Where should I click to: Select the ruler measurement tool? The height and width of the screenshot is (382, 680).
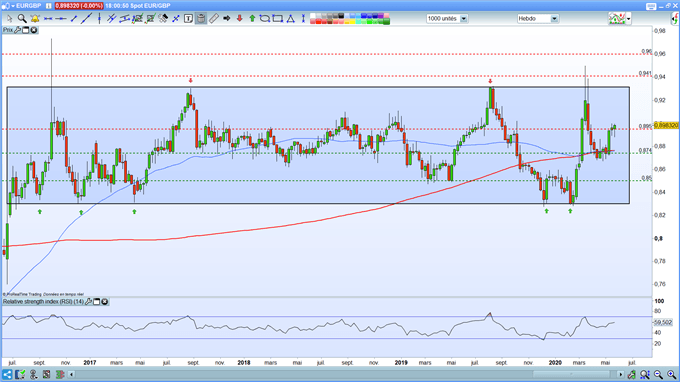point(214,19)
